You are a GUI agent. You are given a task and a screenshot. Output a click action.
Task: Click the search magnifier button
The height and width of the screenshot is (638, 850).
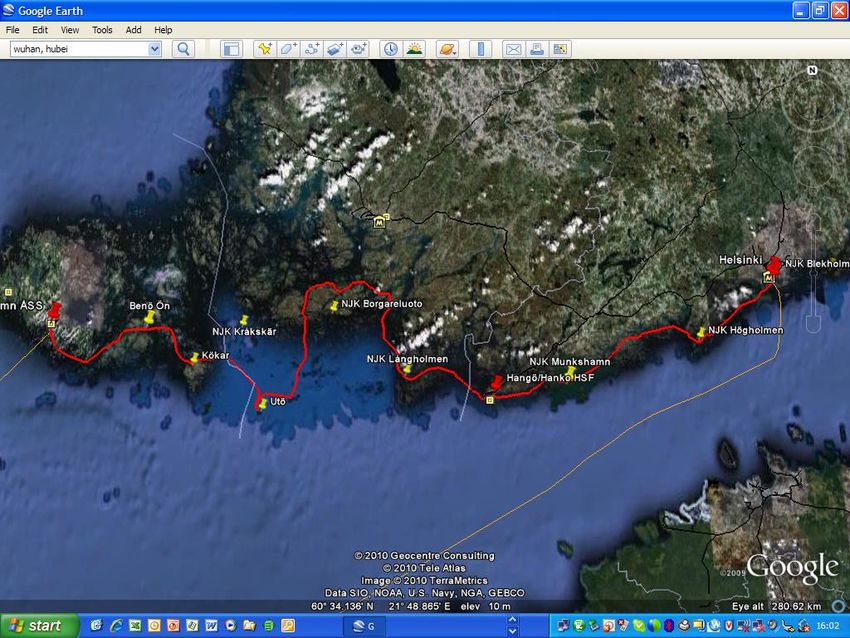(183, 49)
